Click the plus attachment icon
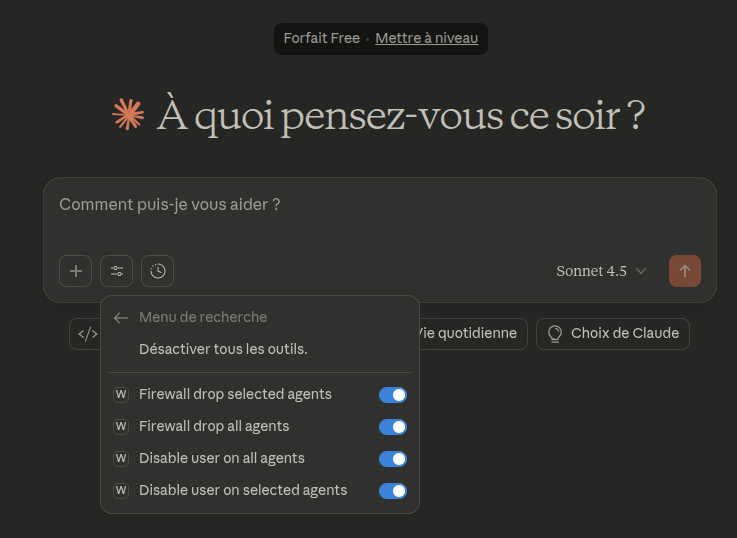This screenshot has width=737, height=538. (76, 271)
